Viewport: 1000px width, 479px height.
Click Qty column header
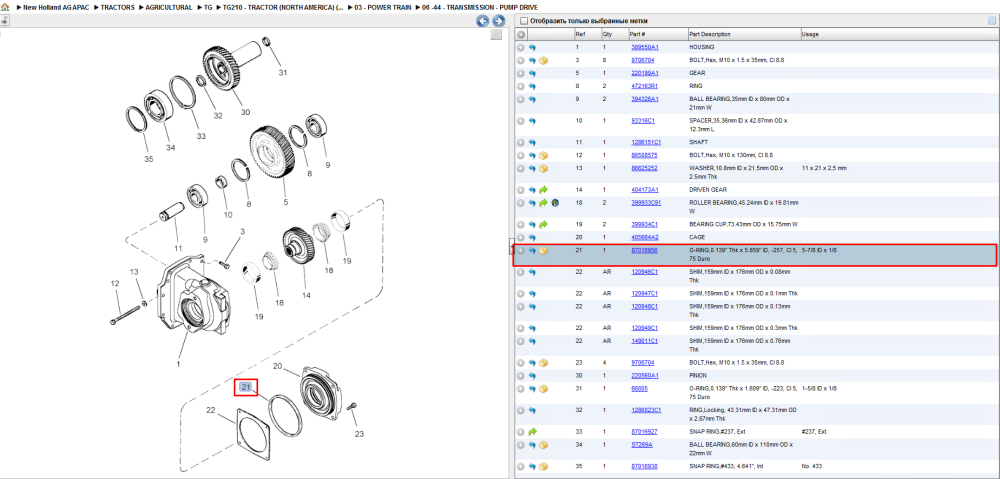click(607, 34)
